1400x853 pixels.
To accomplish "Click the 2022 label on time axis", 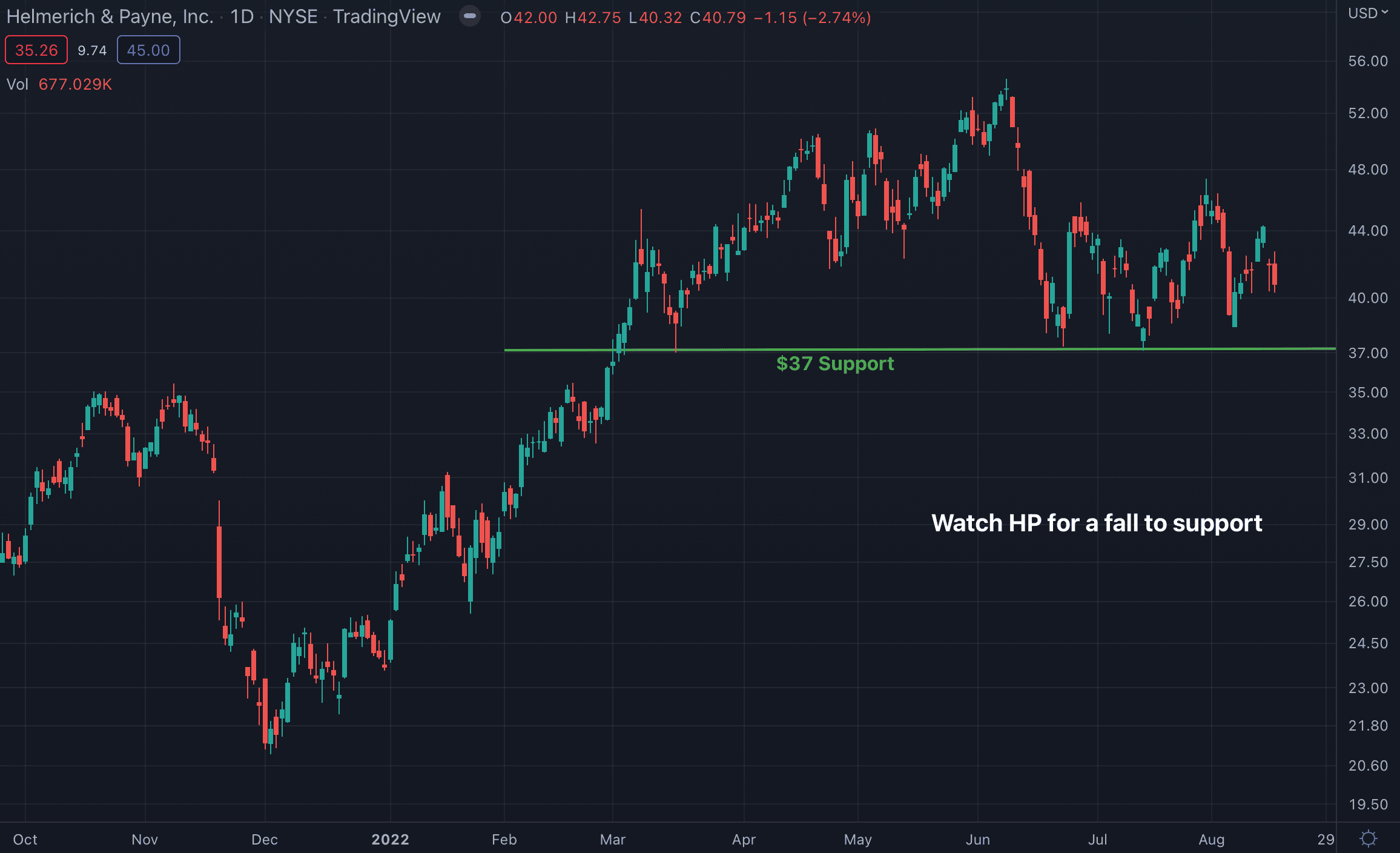I will 390,839.
